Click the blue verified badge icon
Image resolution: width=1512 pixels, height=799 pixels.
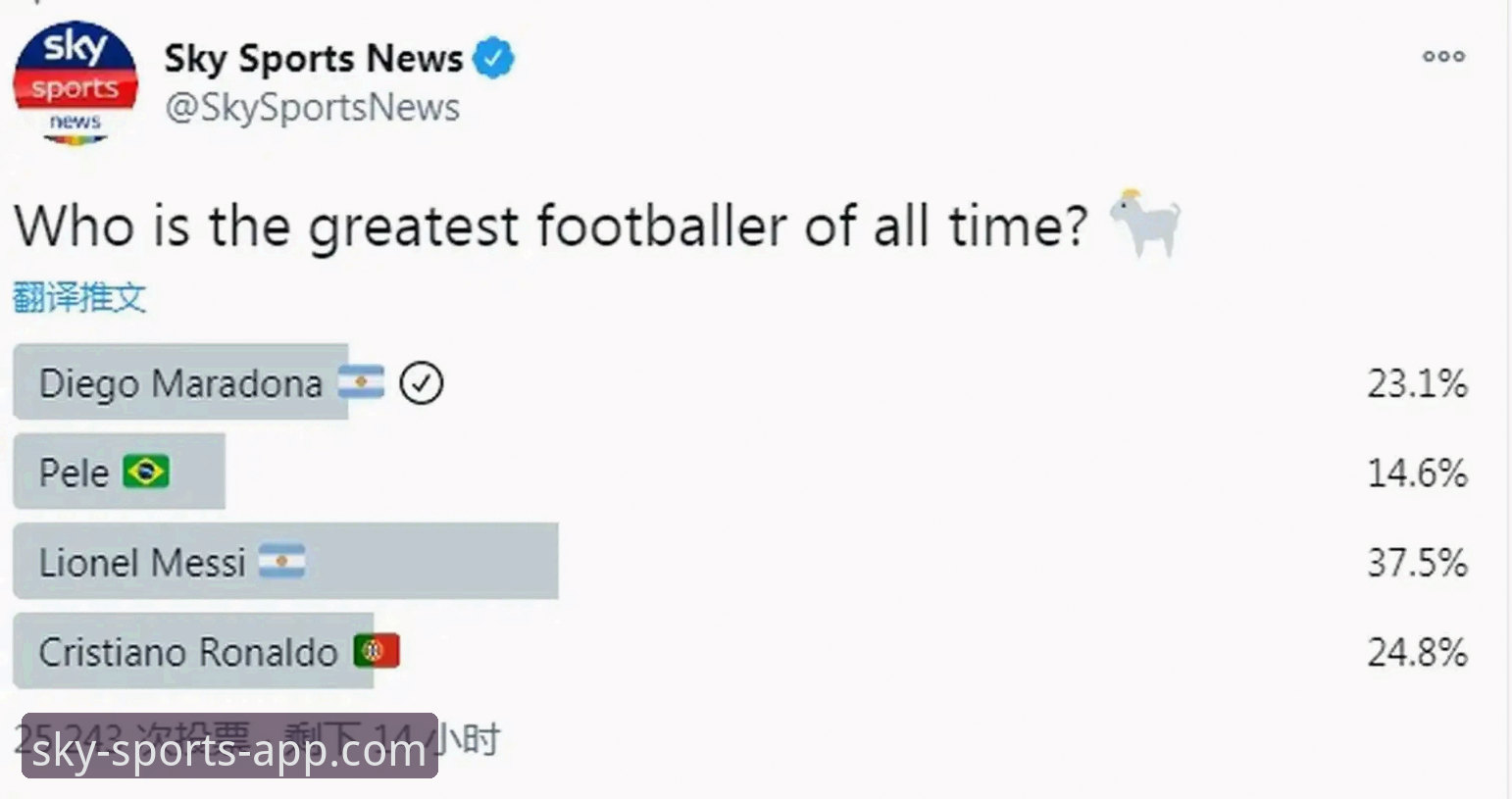[x=493, y=58]
